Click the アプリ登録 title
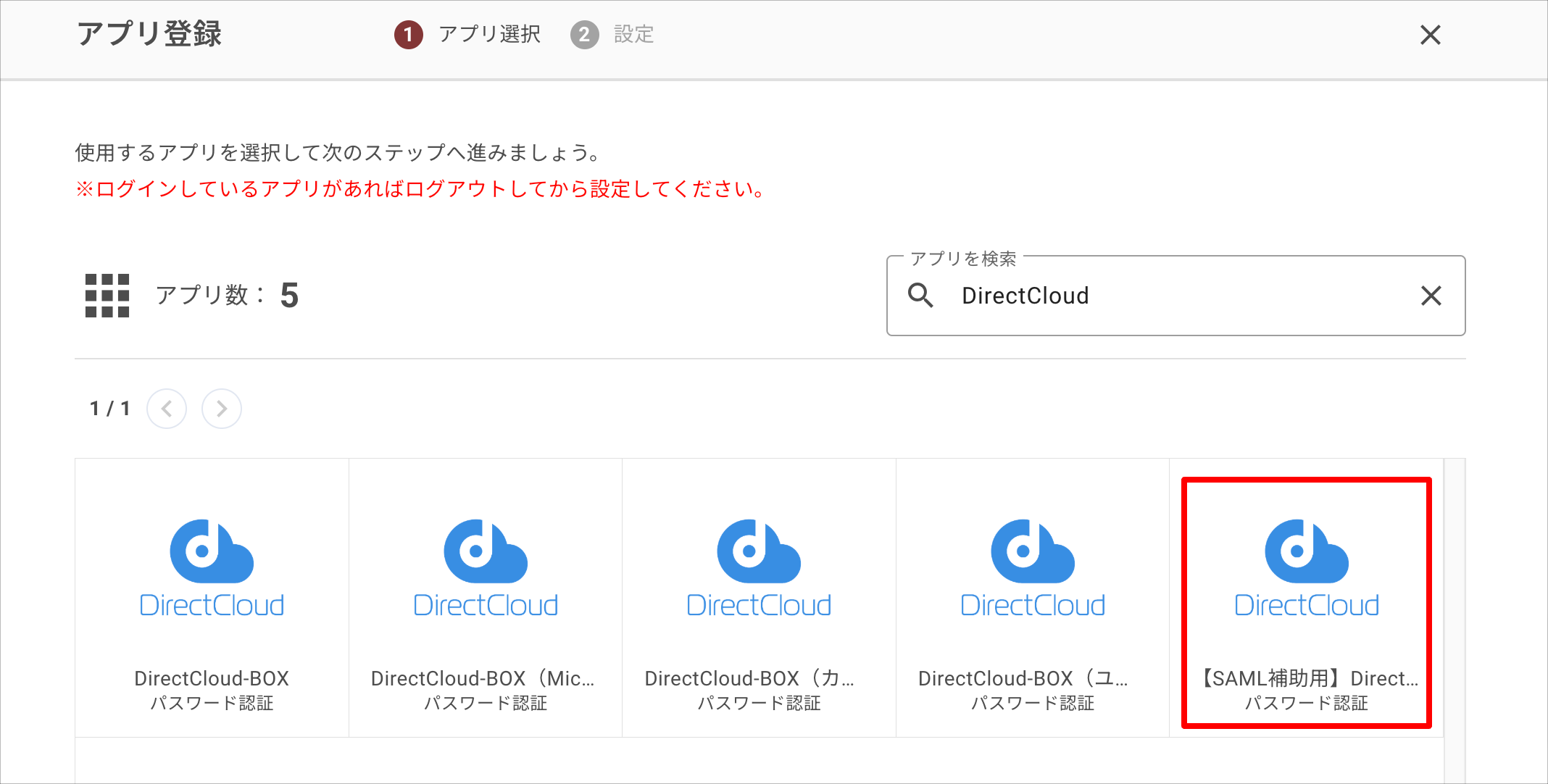The image size is (1548, 784). [149, 34]
